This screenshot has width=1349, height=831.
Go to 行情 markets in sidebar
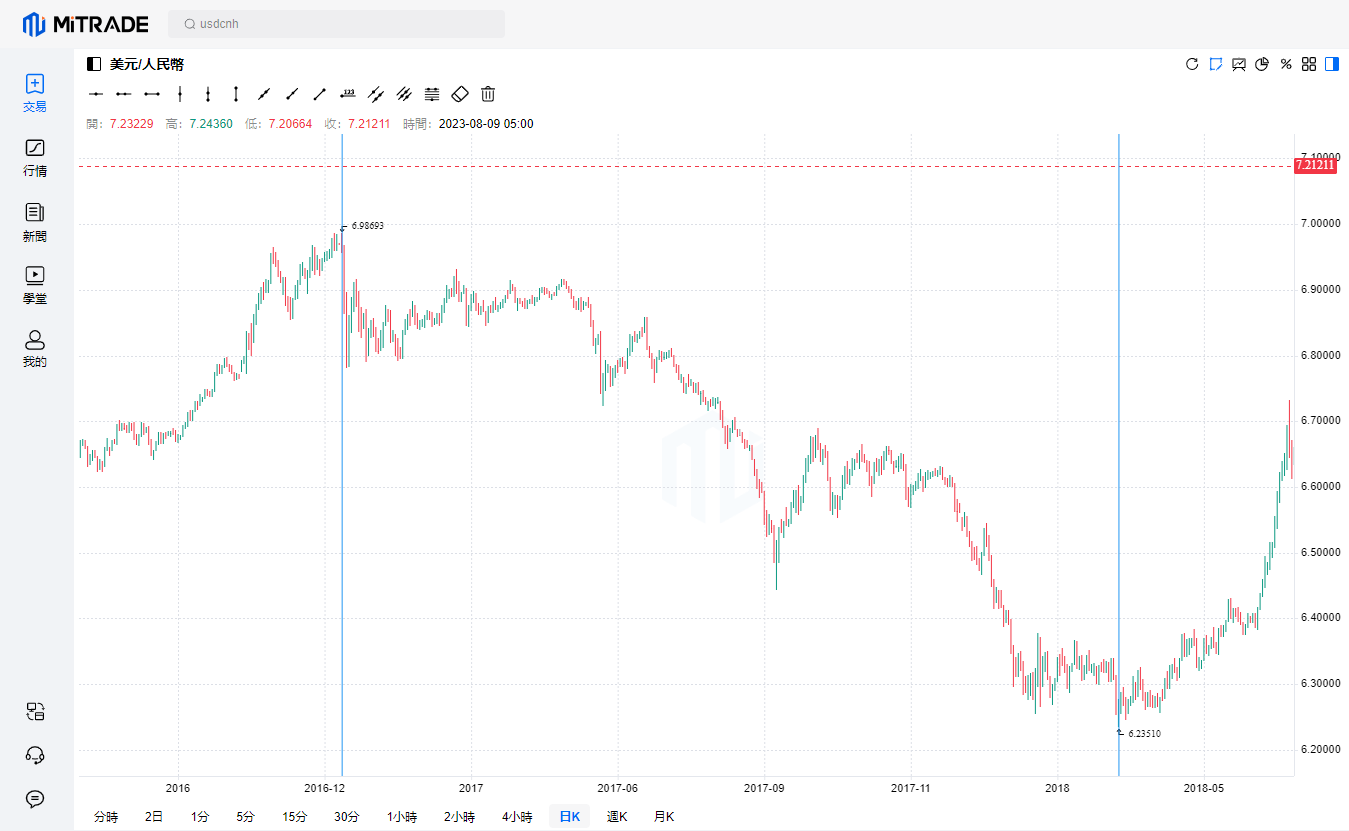pos(35,157)
